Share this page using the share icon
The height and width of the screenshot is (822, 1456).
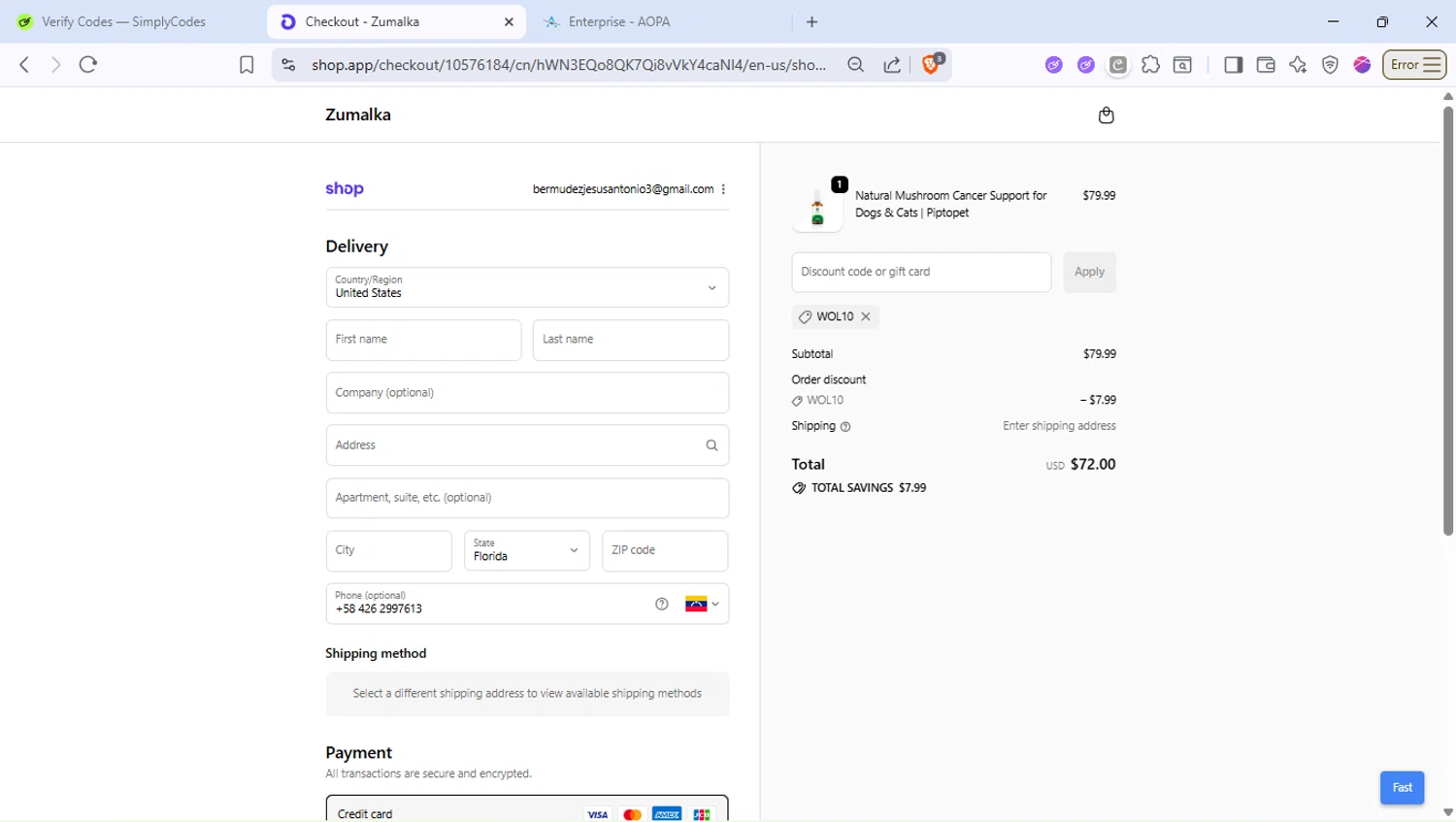click(x=892, y=65)
